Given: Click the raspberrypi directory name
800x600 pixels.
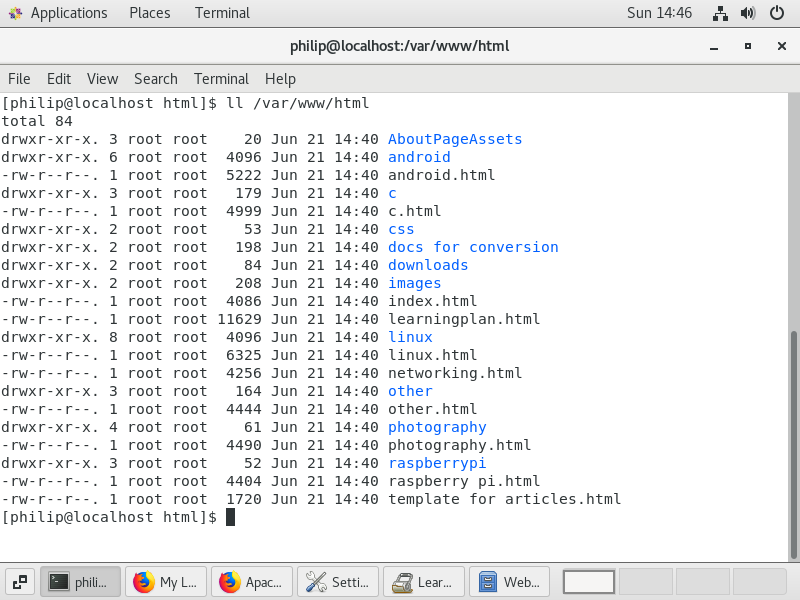Looking at the screenshot, I should coord(437,463).
